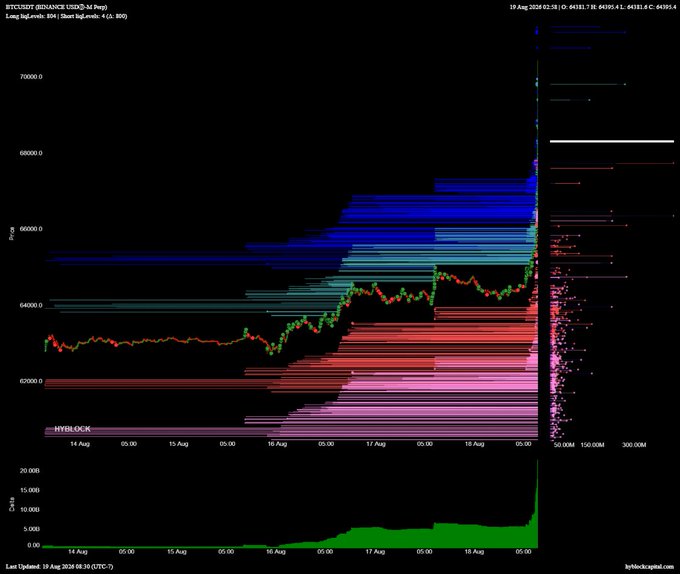The height and width of the screenshot is (574, 680).
Task: Click the 0.00 label on the lower chart
Action: [33, 545]
